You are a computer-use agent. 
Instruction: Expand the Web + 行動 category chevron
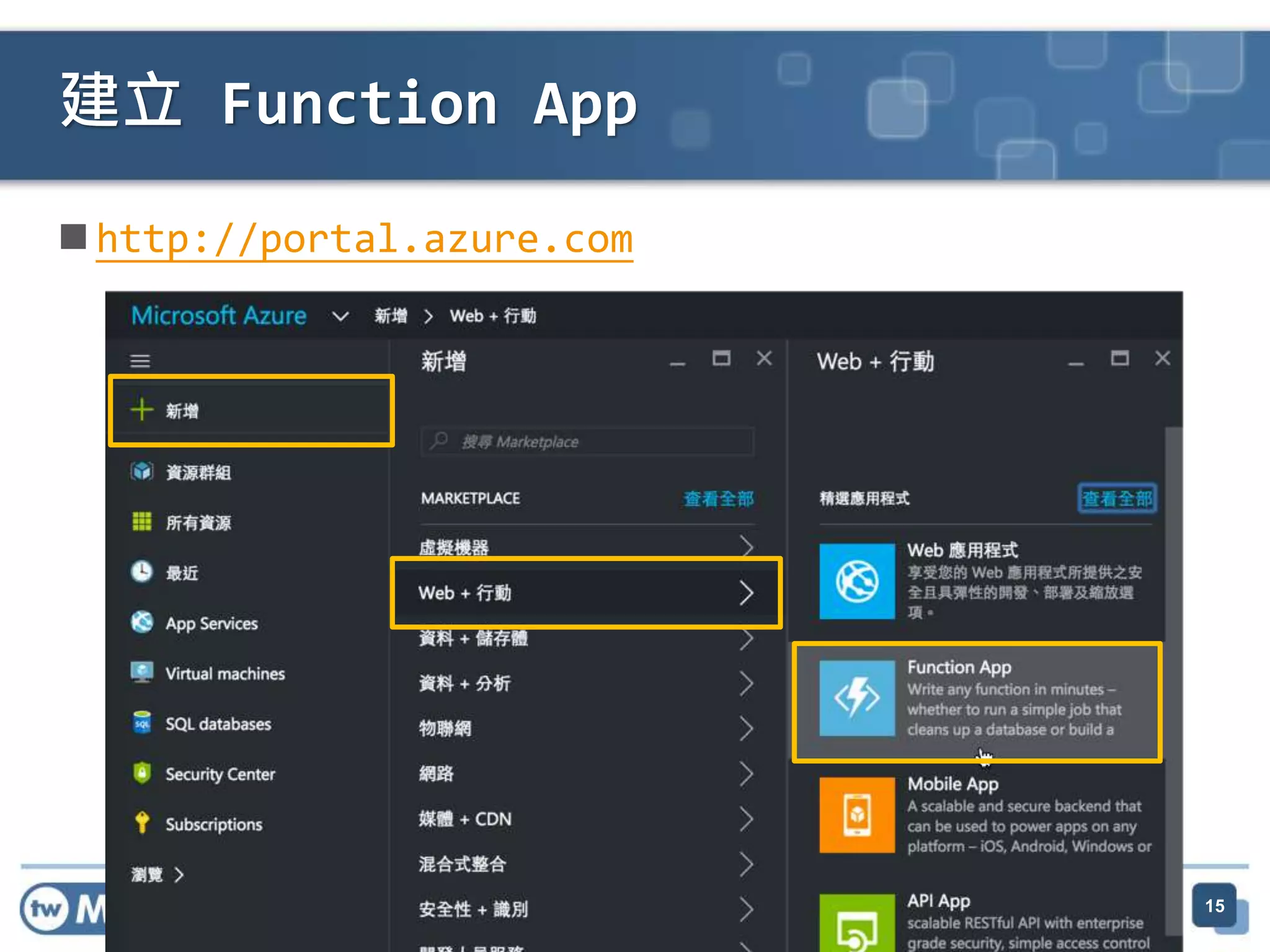coord(747,593)
